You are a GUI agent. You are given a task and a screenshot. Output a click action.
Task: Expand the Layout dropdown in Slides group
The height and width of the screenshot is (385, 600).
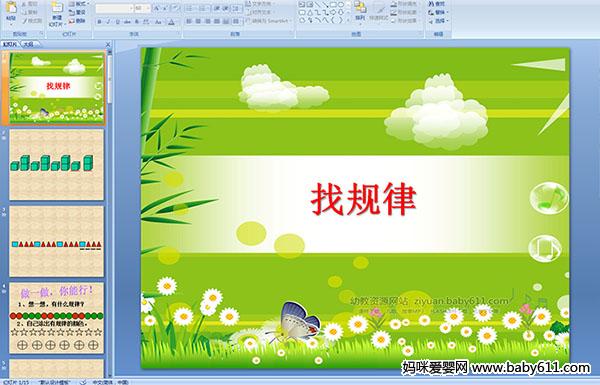tap(79, 3)
